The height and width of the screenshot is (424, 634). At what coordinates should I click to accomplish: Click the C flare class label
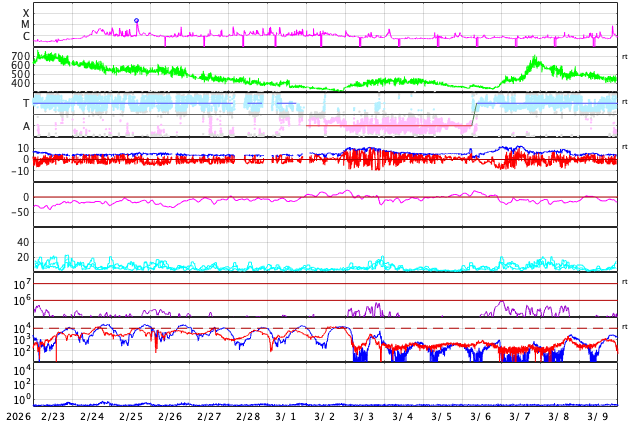[x=26, y=37]
